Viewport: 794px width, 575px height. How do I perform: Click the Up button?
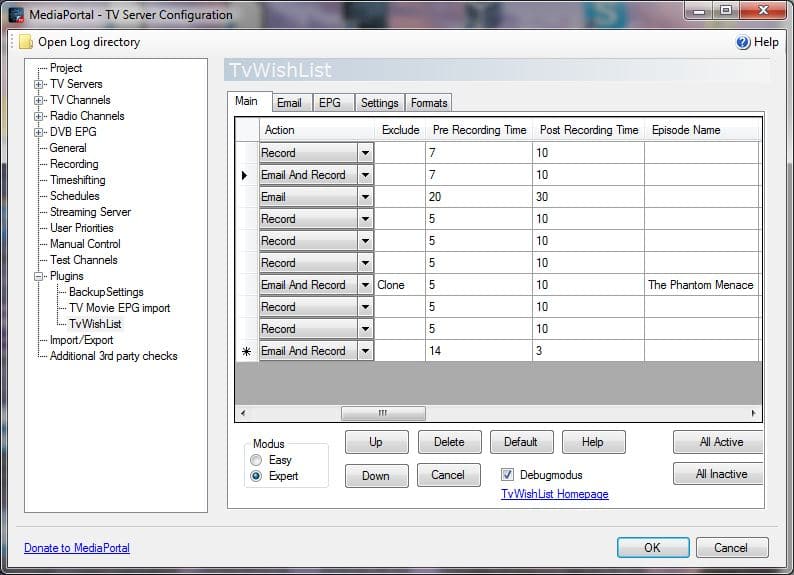coord(376,442)
